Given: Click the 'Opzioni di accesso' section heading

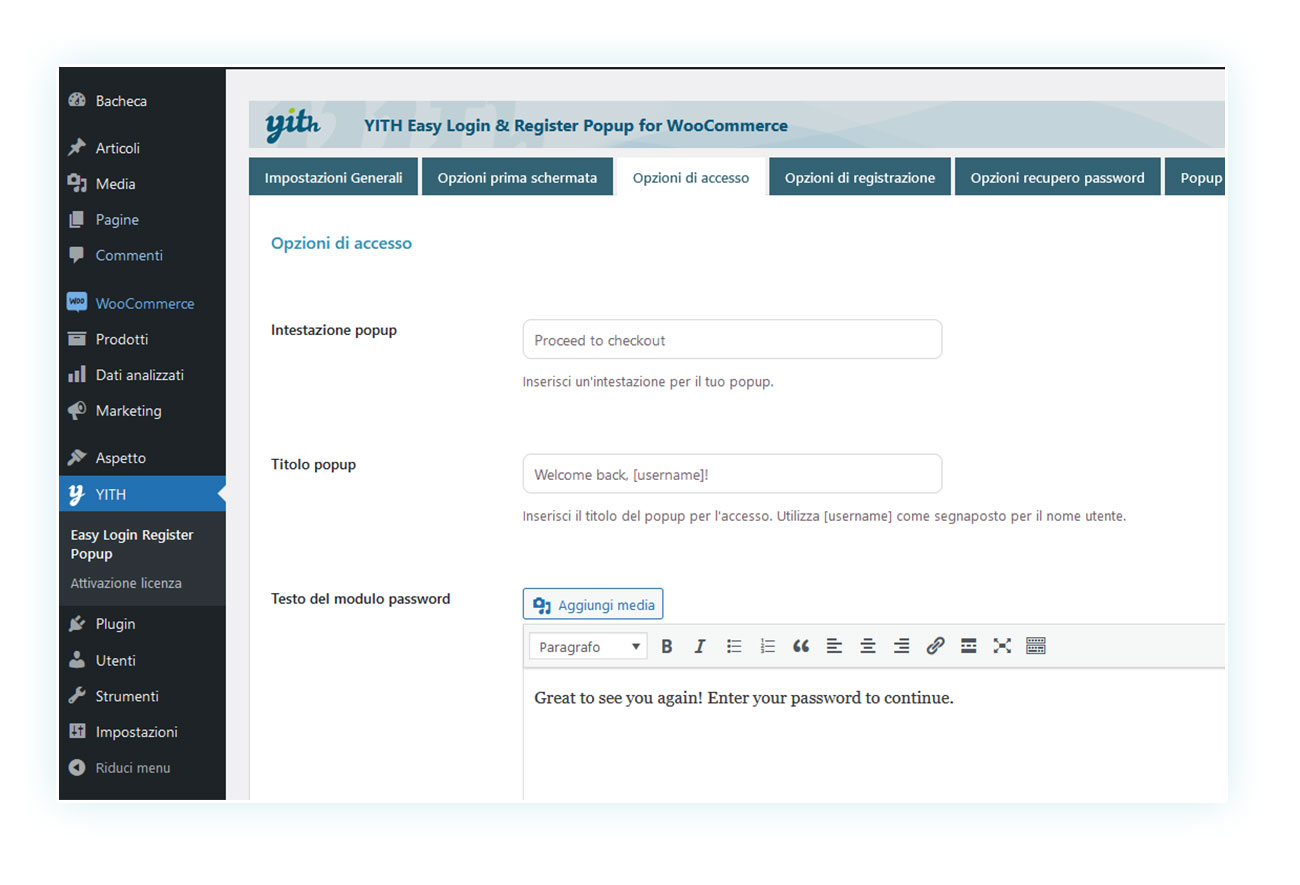Looking at the screenshot, I should 341,243.
